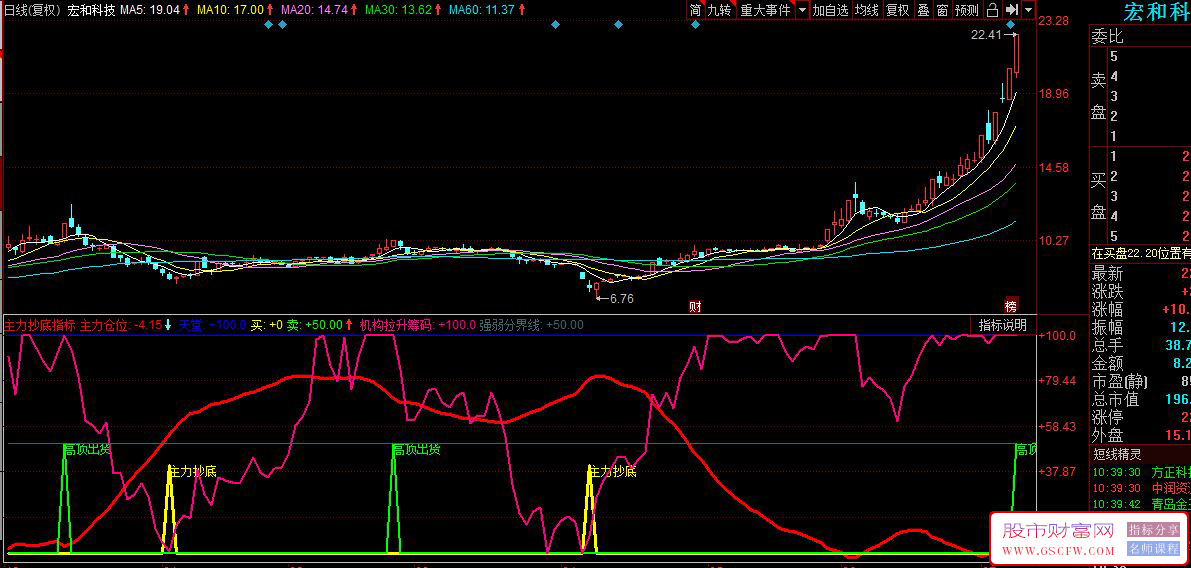Click the 卖: +50.00 indicator value
This screenshot has width=1191, height=568.
pos(314,325)
